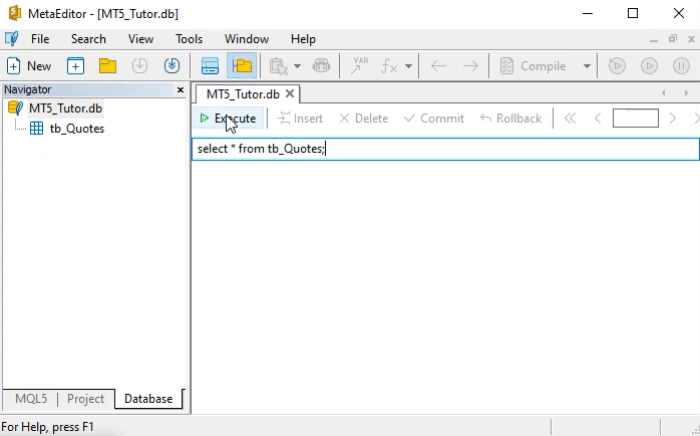700x436 pixels.
Task: Click the Compile button
Action: pos(533,66)
